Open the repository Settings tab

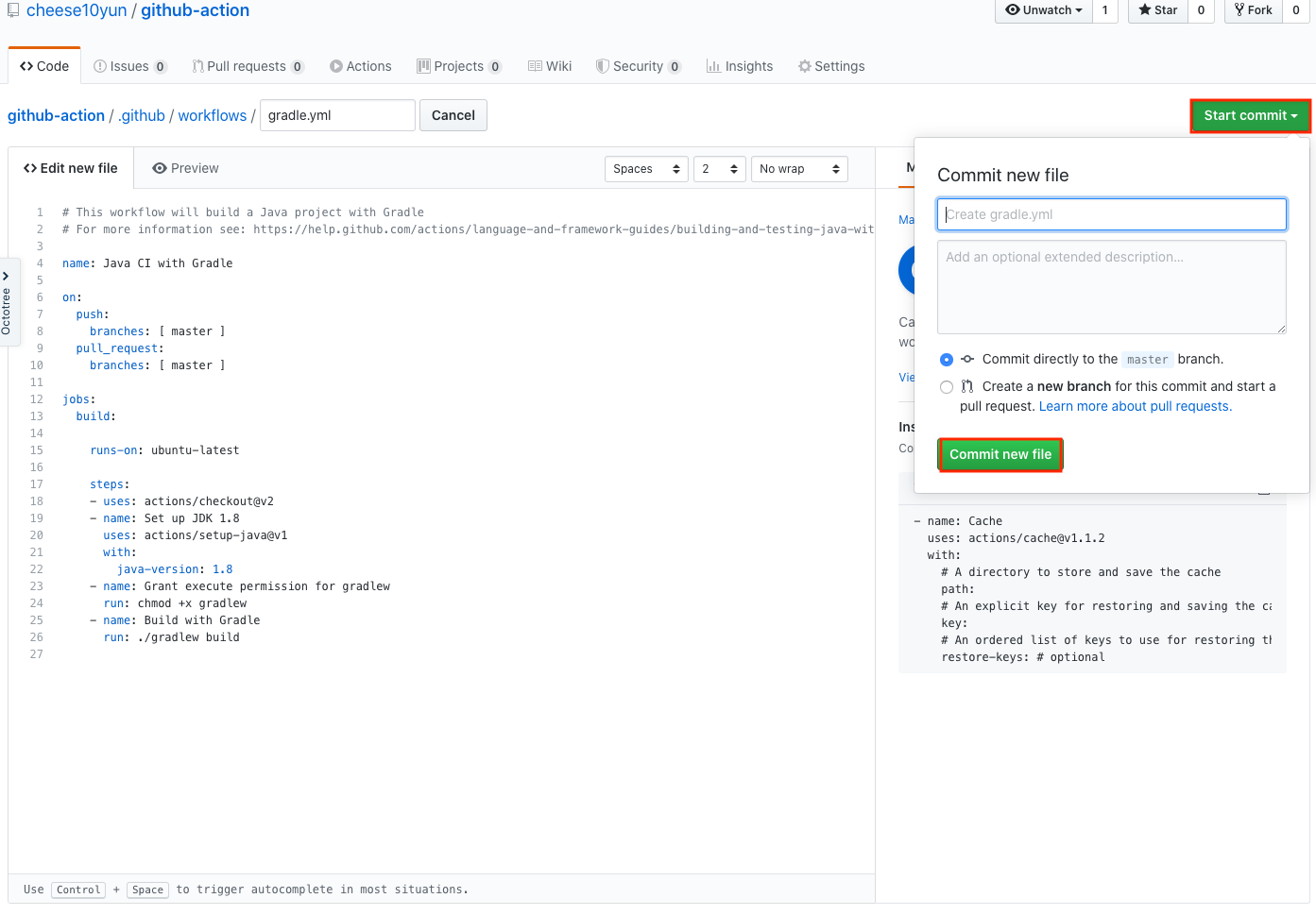(x=831, y=66)
